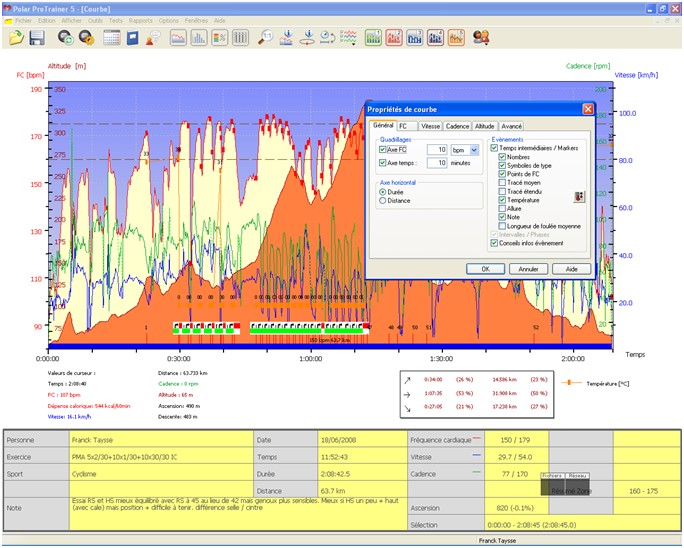This screenshot has height=548, width=684.
Task: Uncheck the Axe FC gridline checkbox
Action: pyautogui.click(x=382, y=149)
